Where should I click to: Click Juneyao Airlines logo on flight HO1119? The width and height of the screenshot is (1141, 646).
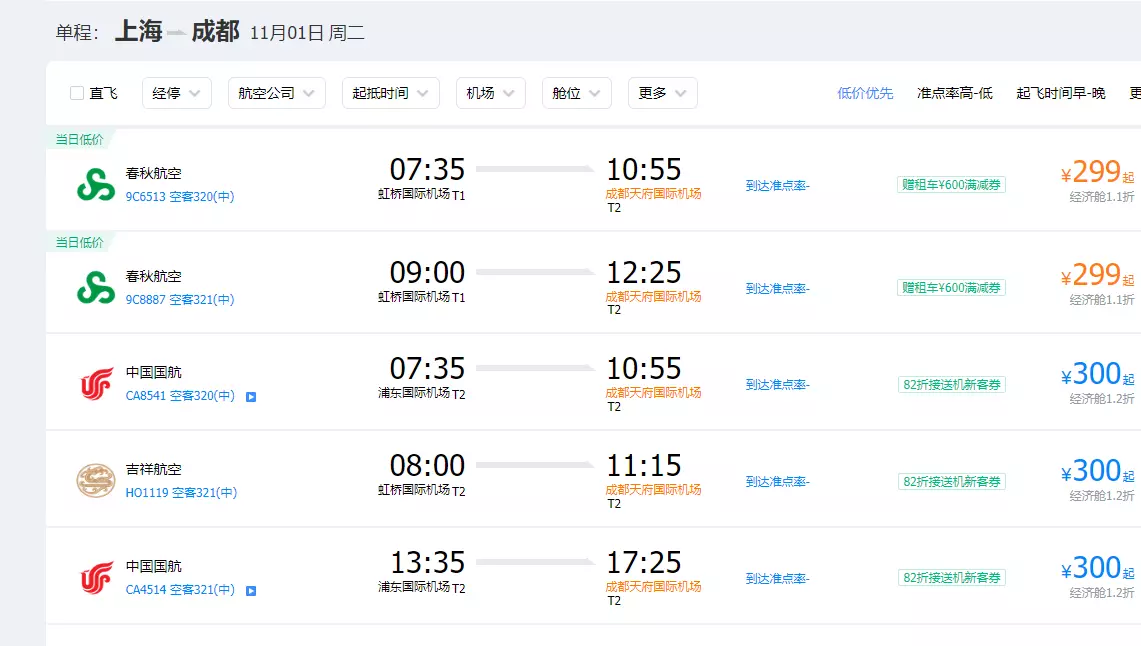coord(96,481)
